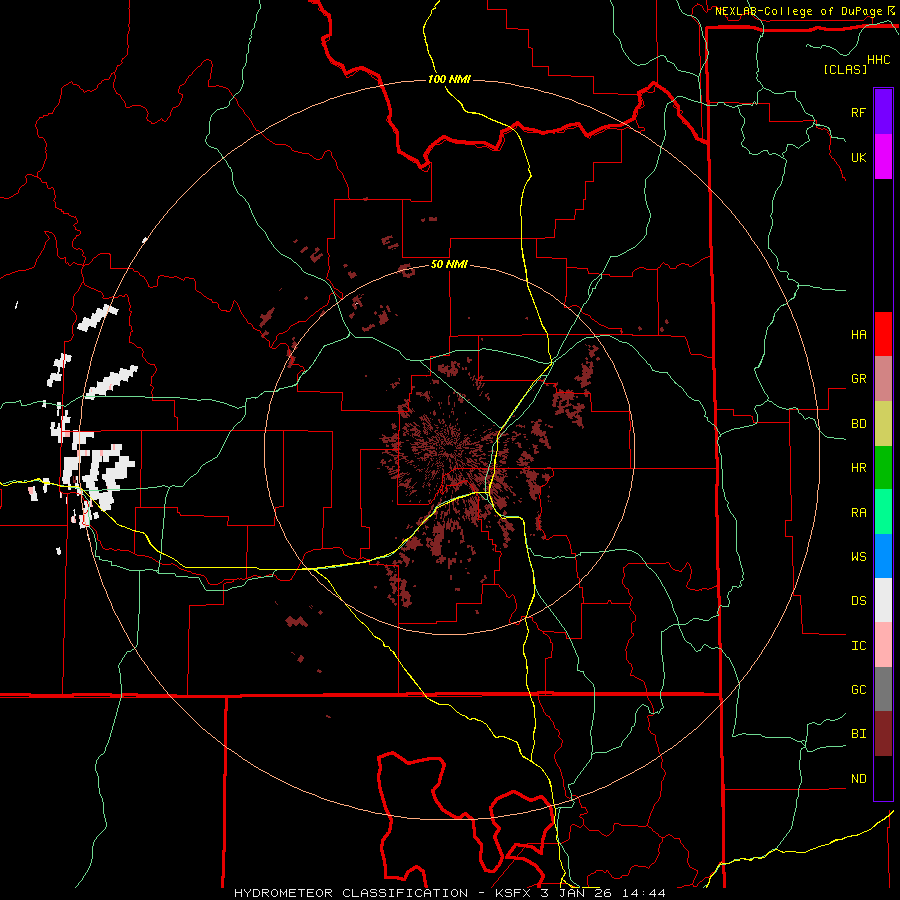
Task: Select the IC pink legend swatch
Action: pyautogui.click(x=883, y=645)
